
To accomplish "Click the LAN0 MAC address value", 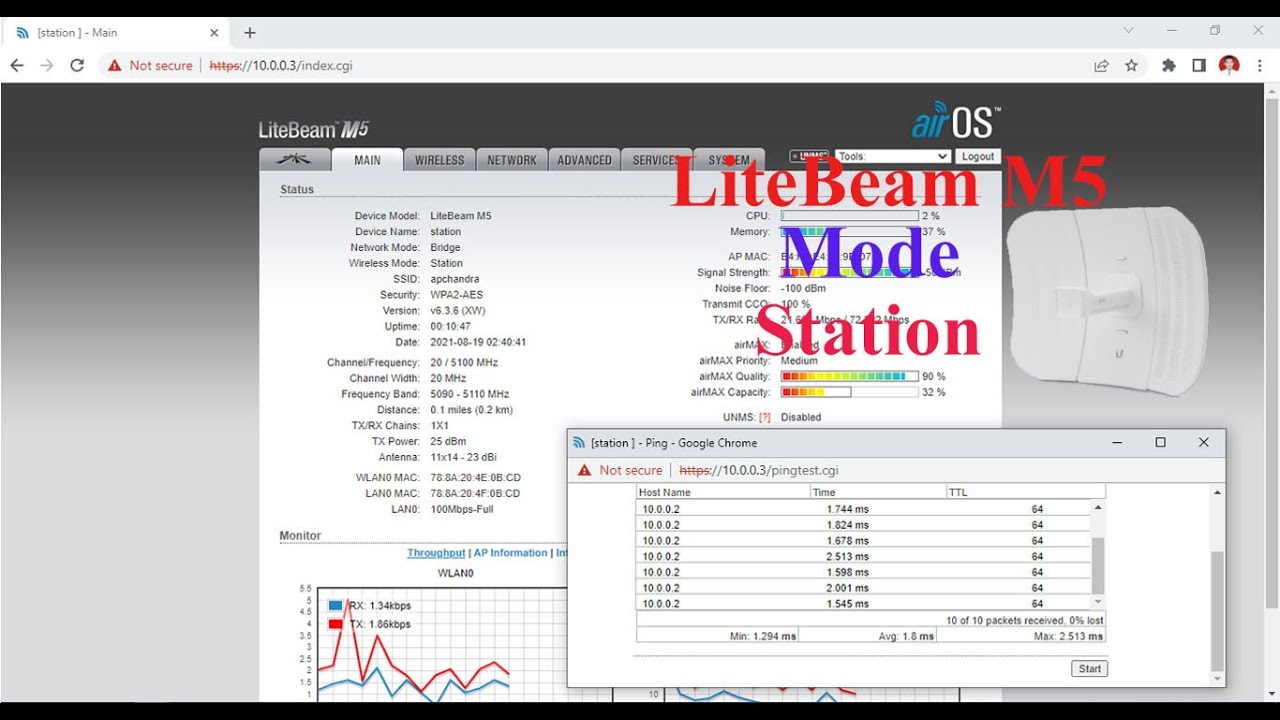I will coord(475,494).
